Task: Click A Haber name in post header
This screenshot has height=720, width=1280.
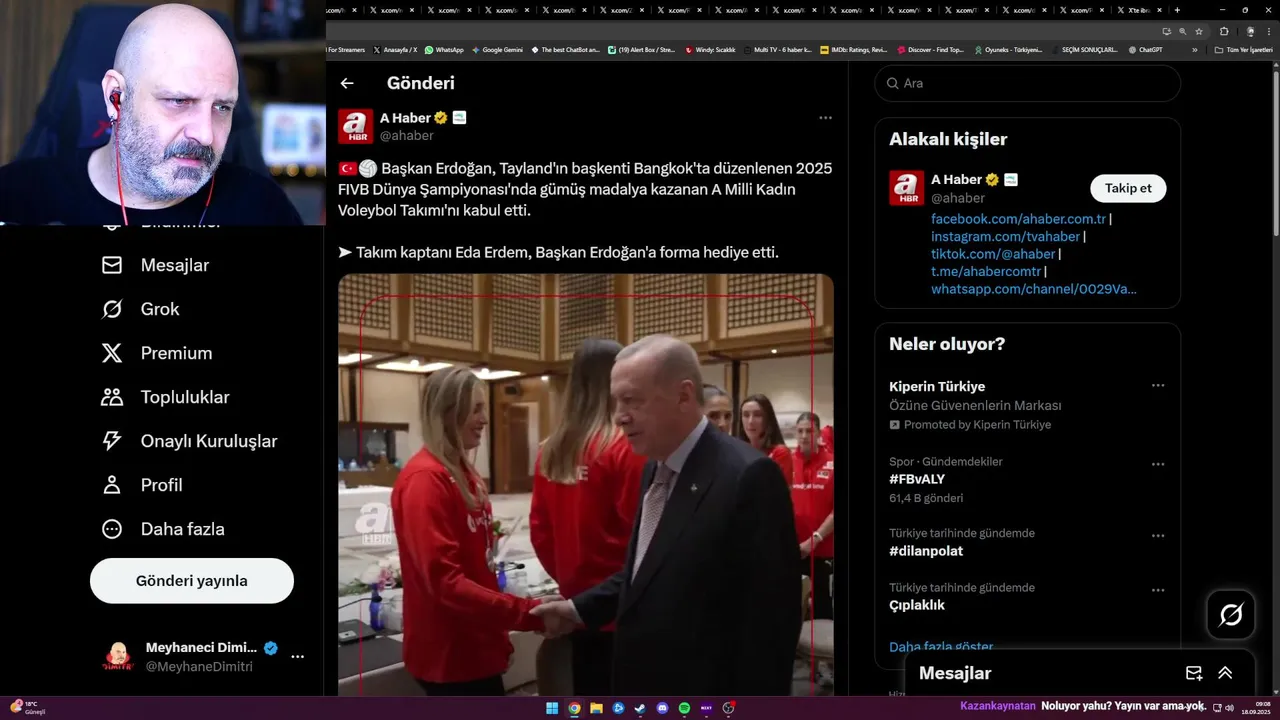Action: point(405,118)
